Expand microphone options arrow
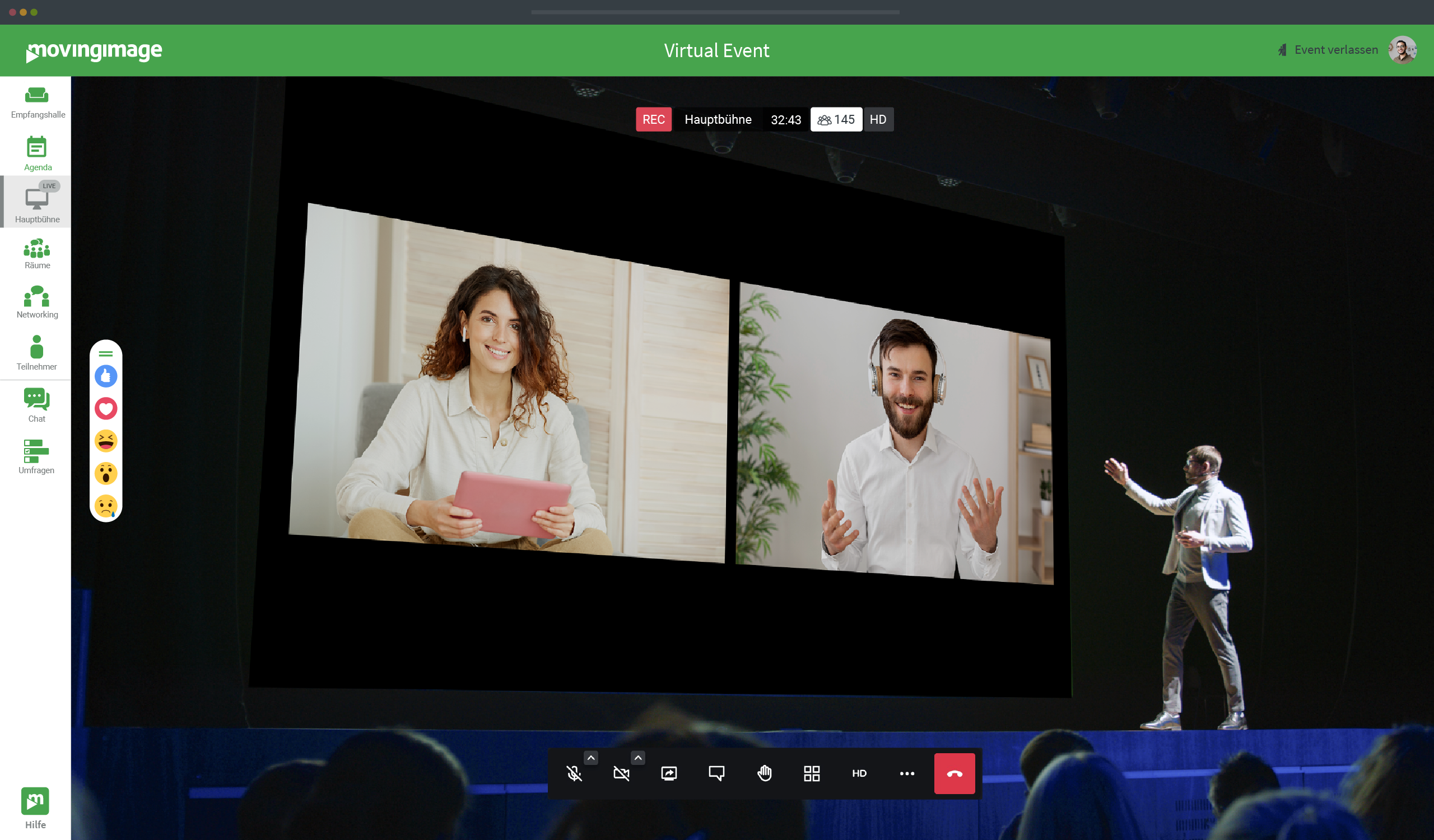1434x840 pixels. (x=590, y=758)
